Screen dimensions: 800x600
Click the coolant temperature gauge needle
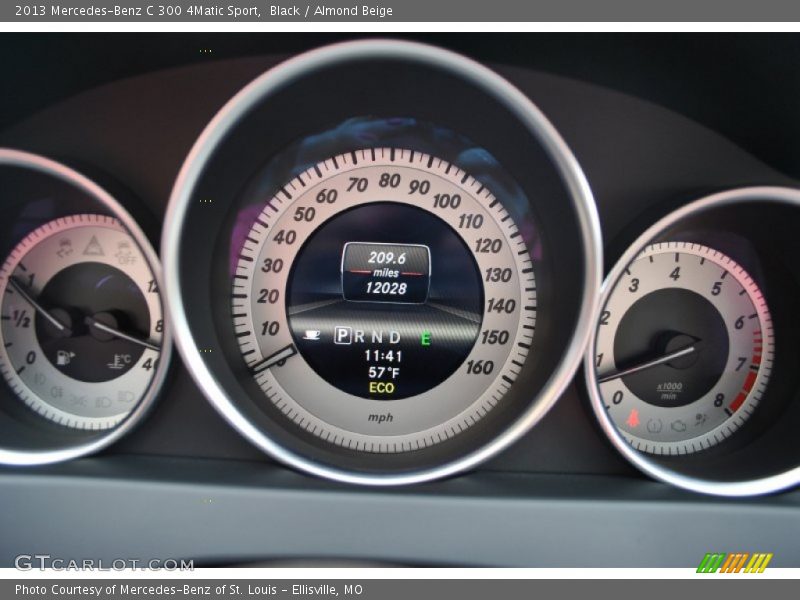124,335
